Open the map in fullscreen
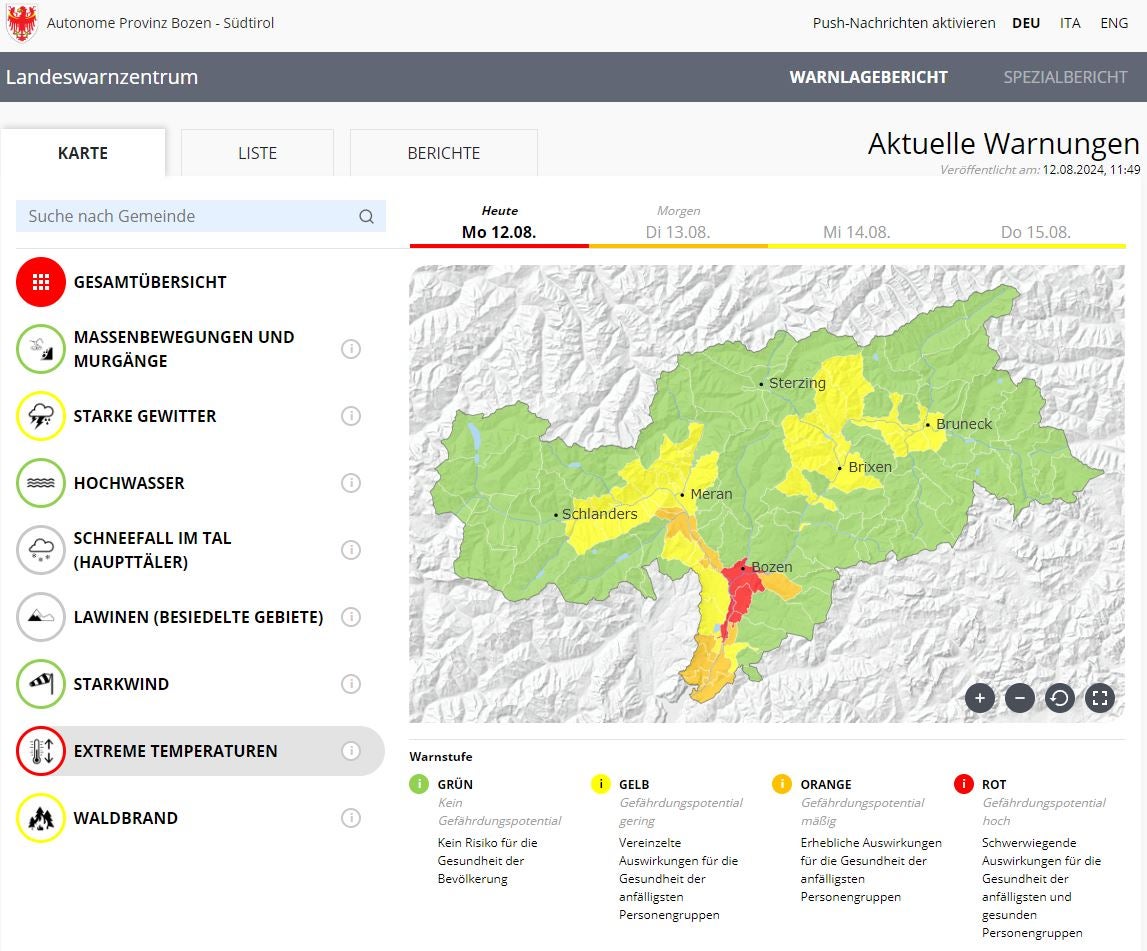This screenshot has width=1147, height=951. (x=1100, y=698)
